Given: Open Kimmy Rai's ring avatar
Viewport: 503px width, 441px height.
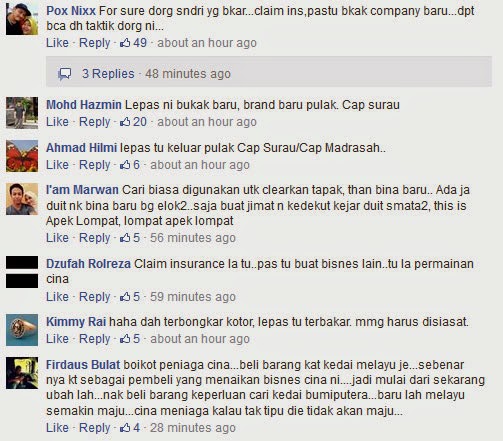Looking at the screenshot, I should [22, 330].
